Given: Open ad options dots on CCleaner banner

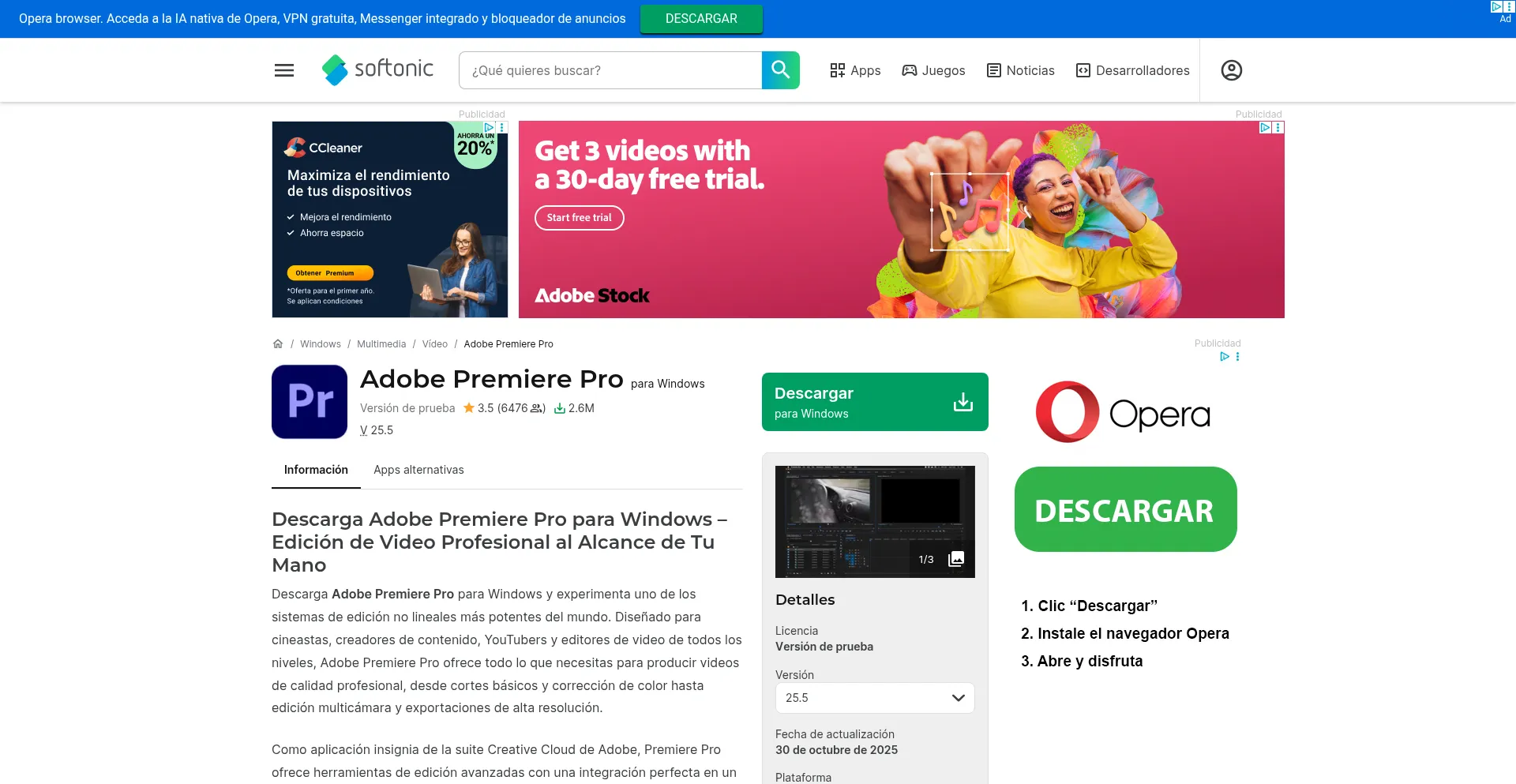Looking at the screenshot, I should (501, 127).
